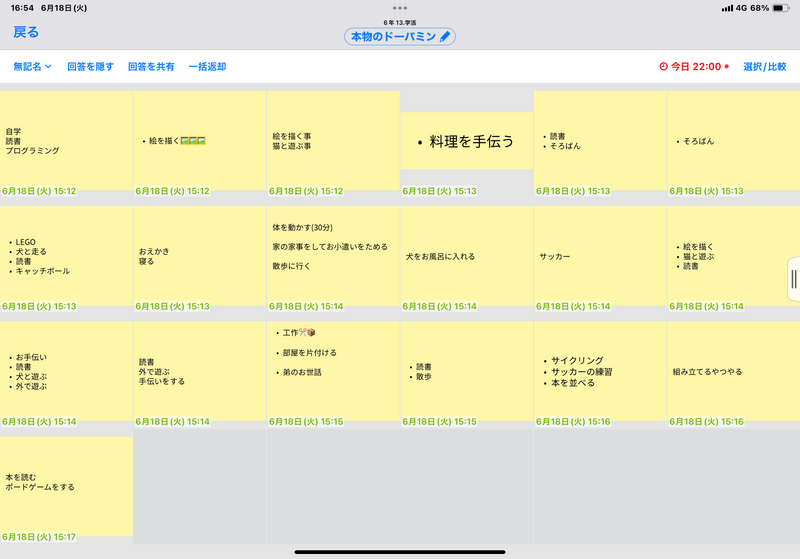Select the サッカー answer card
The image size is (800, 559).
tap(600, 257)
